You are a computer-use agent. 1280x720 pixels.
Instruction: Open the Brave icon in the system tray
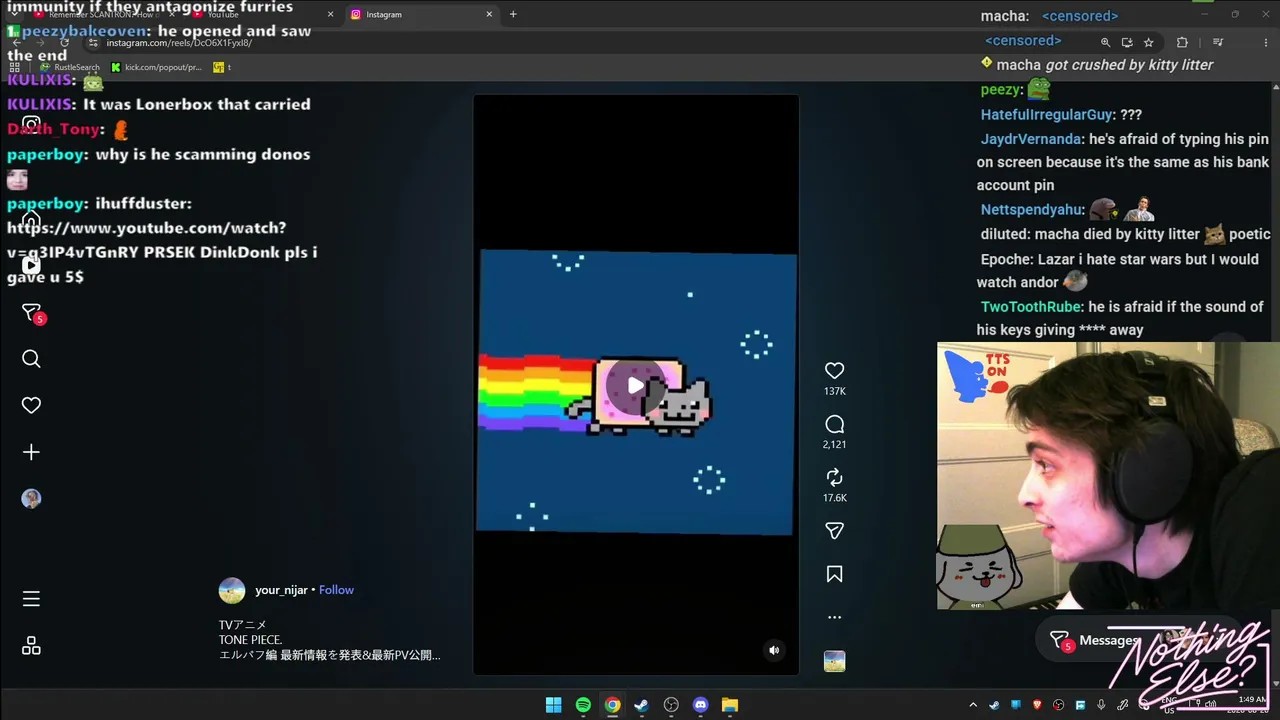pyautogui.click(x=1037, y=705)
